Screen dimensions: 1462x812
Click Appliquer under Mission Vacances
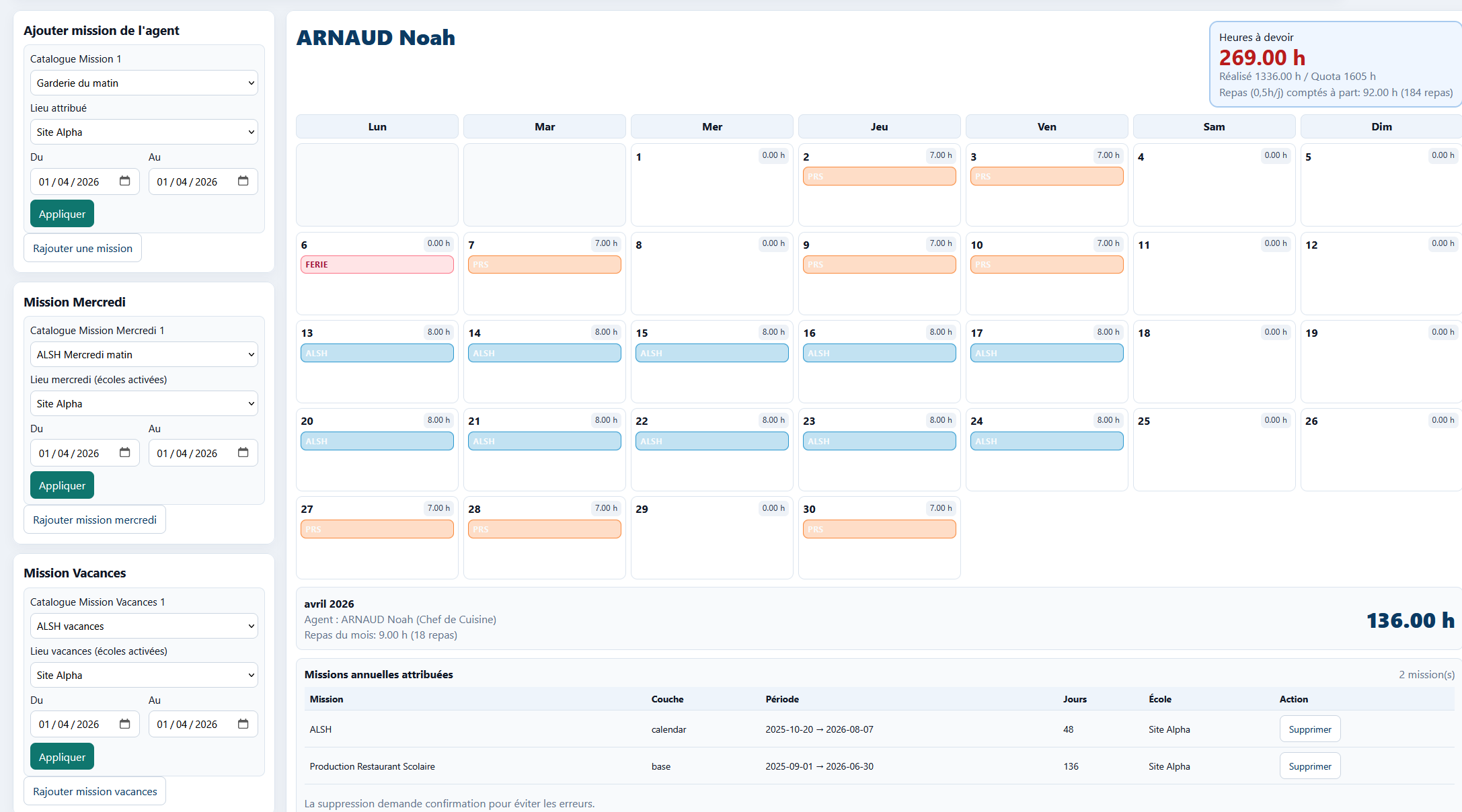coord(62,757)
